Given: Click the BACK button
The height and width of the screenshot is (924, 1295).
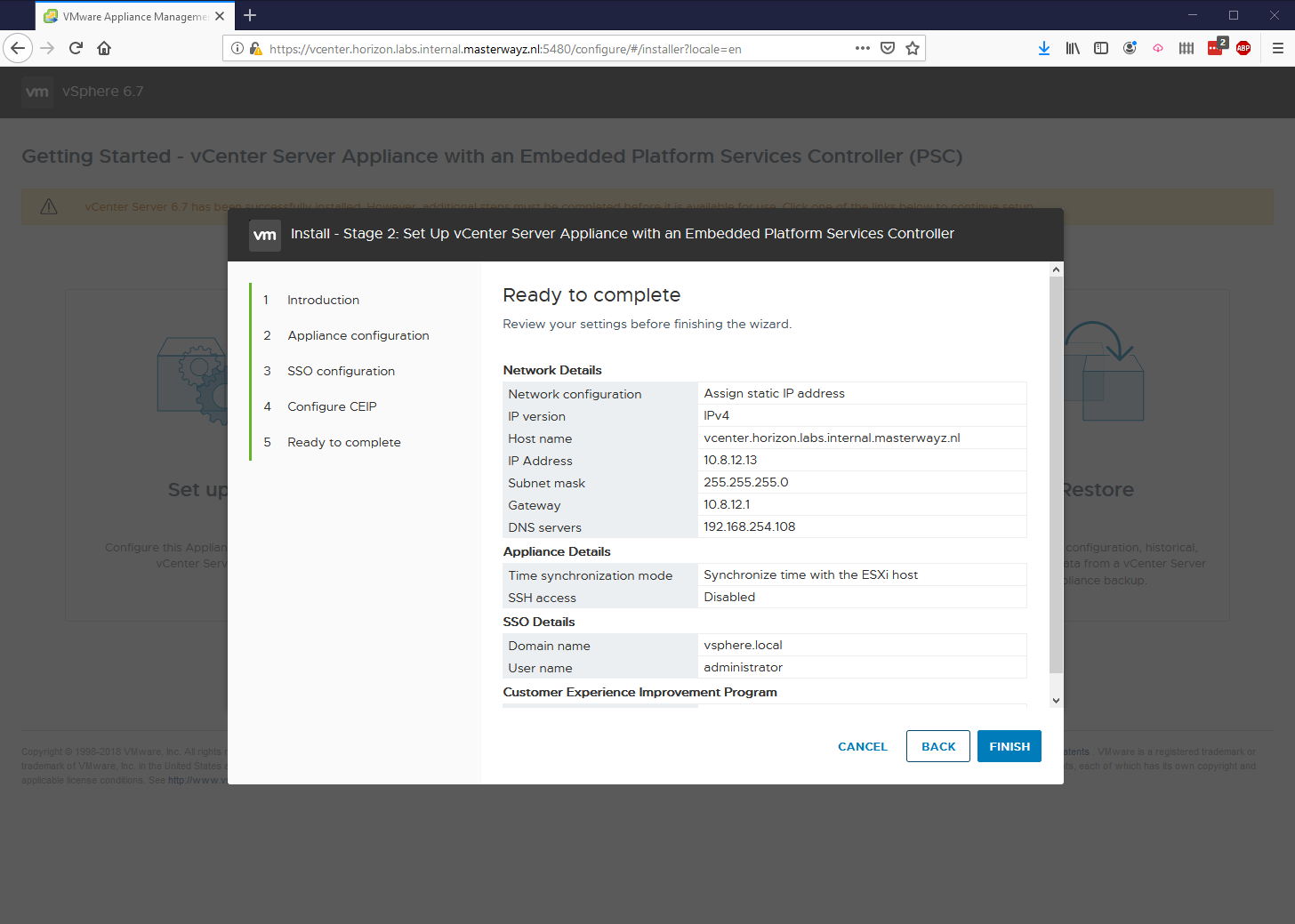Looking at the screenshot, I should coord(938,746).
